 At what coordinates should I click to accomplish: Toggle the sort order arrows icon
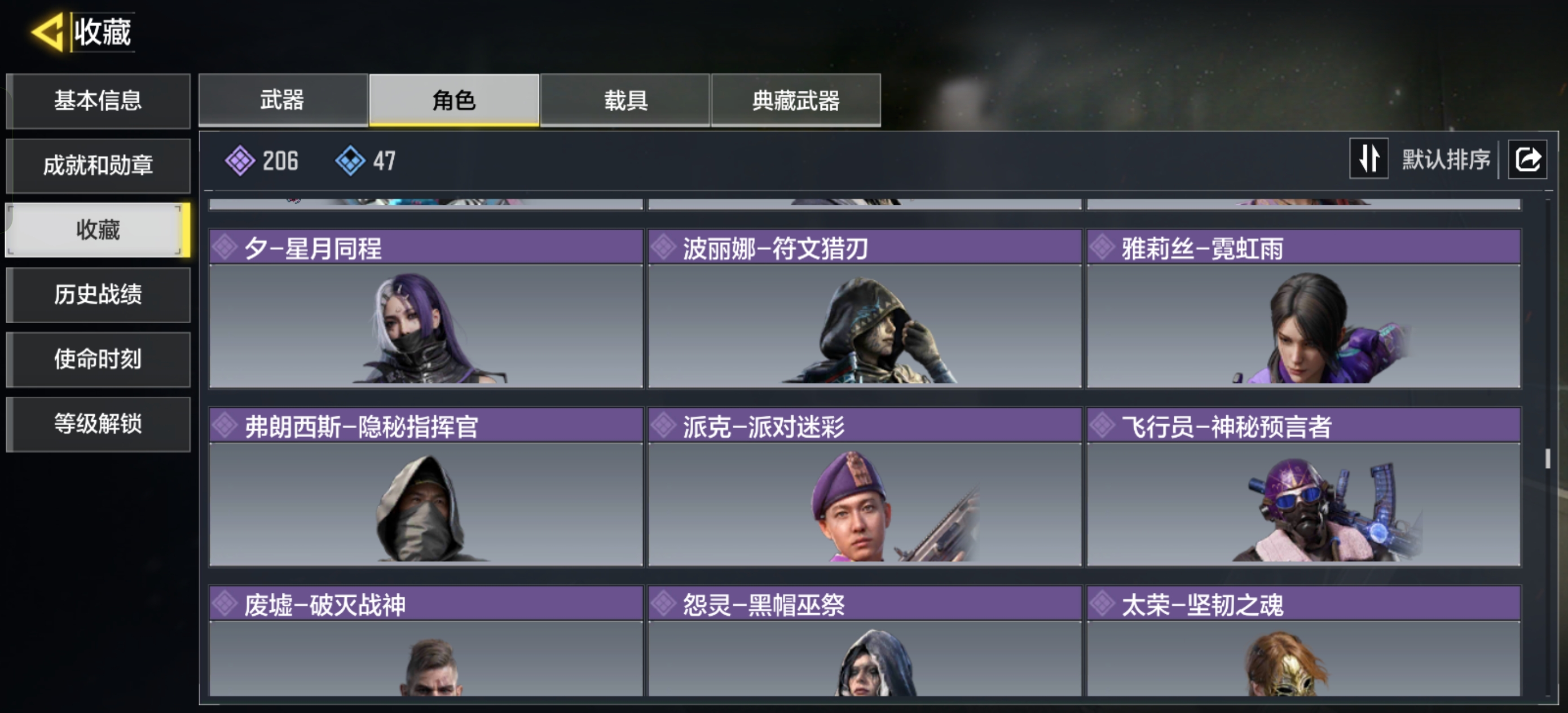[1368, 159]
